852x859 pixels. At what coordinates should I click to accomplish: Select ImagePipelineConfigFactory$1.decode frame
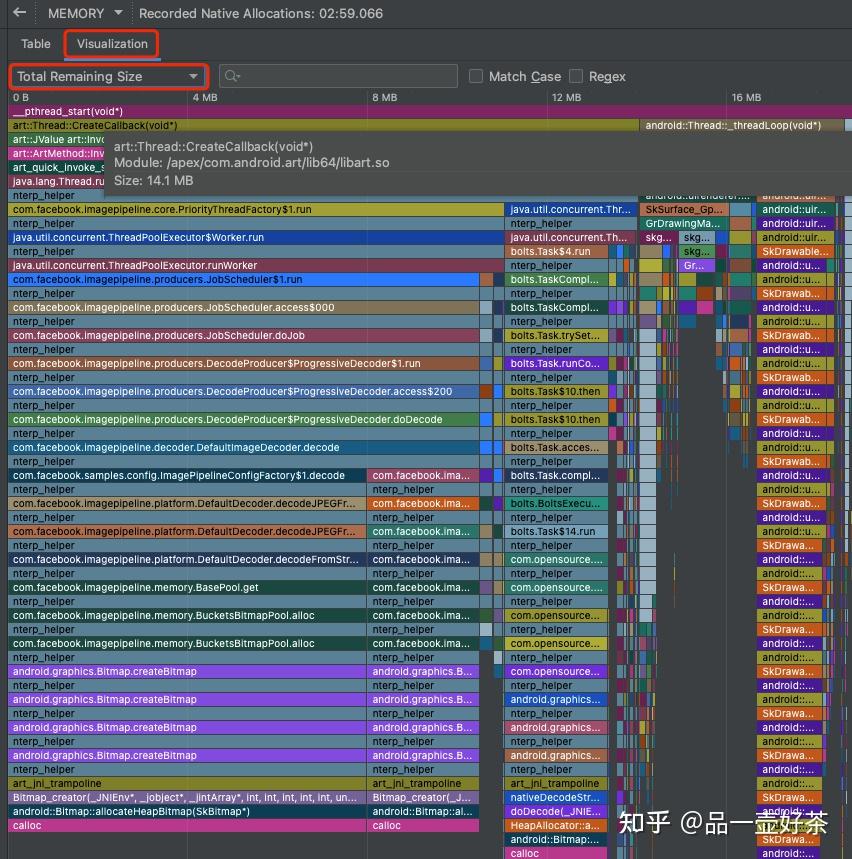(187, 476)
